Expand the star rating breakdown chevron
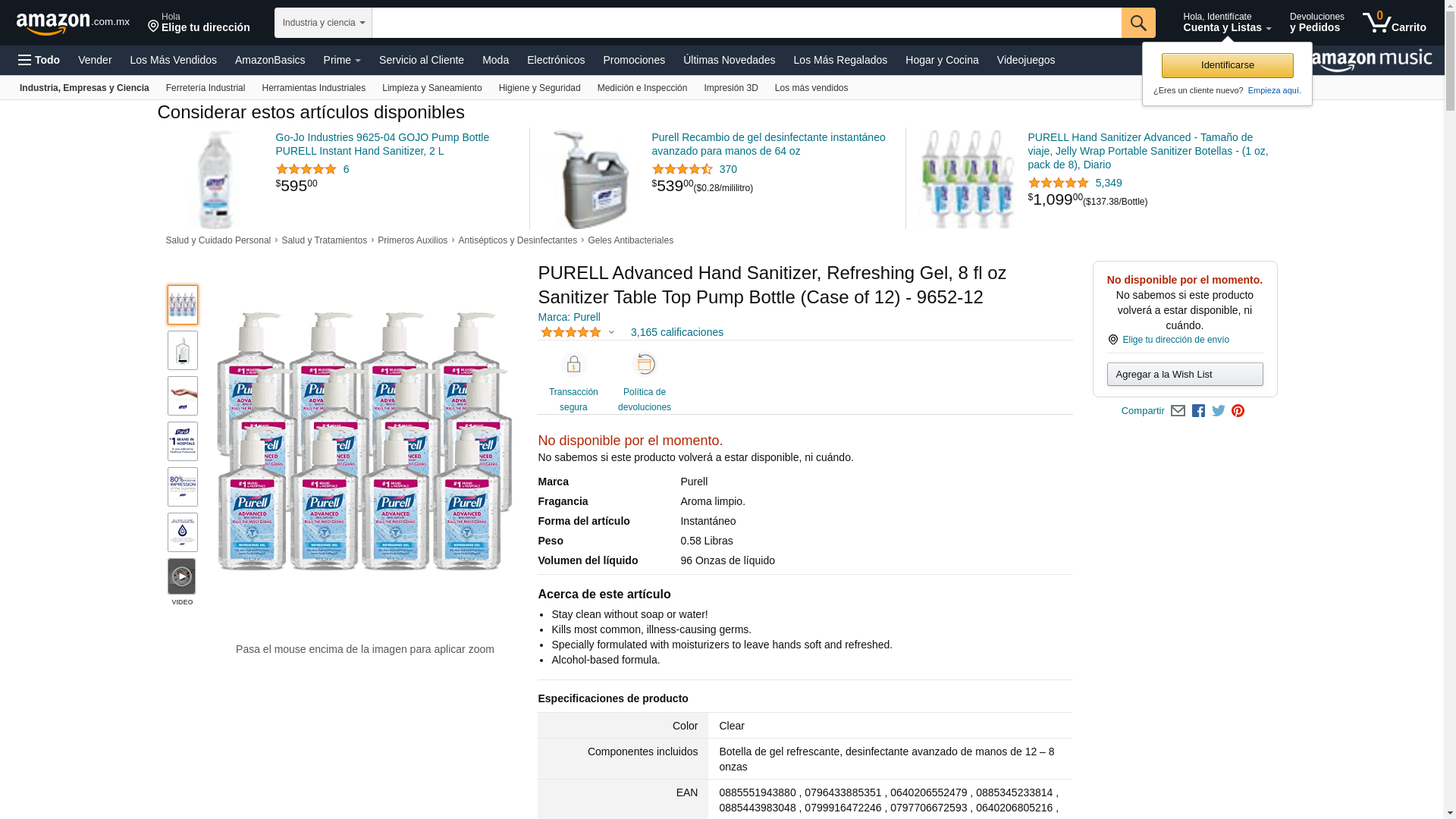The width and height of the screenshot is (1456, 819). [611, 332]
